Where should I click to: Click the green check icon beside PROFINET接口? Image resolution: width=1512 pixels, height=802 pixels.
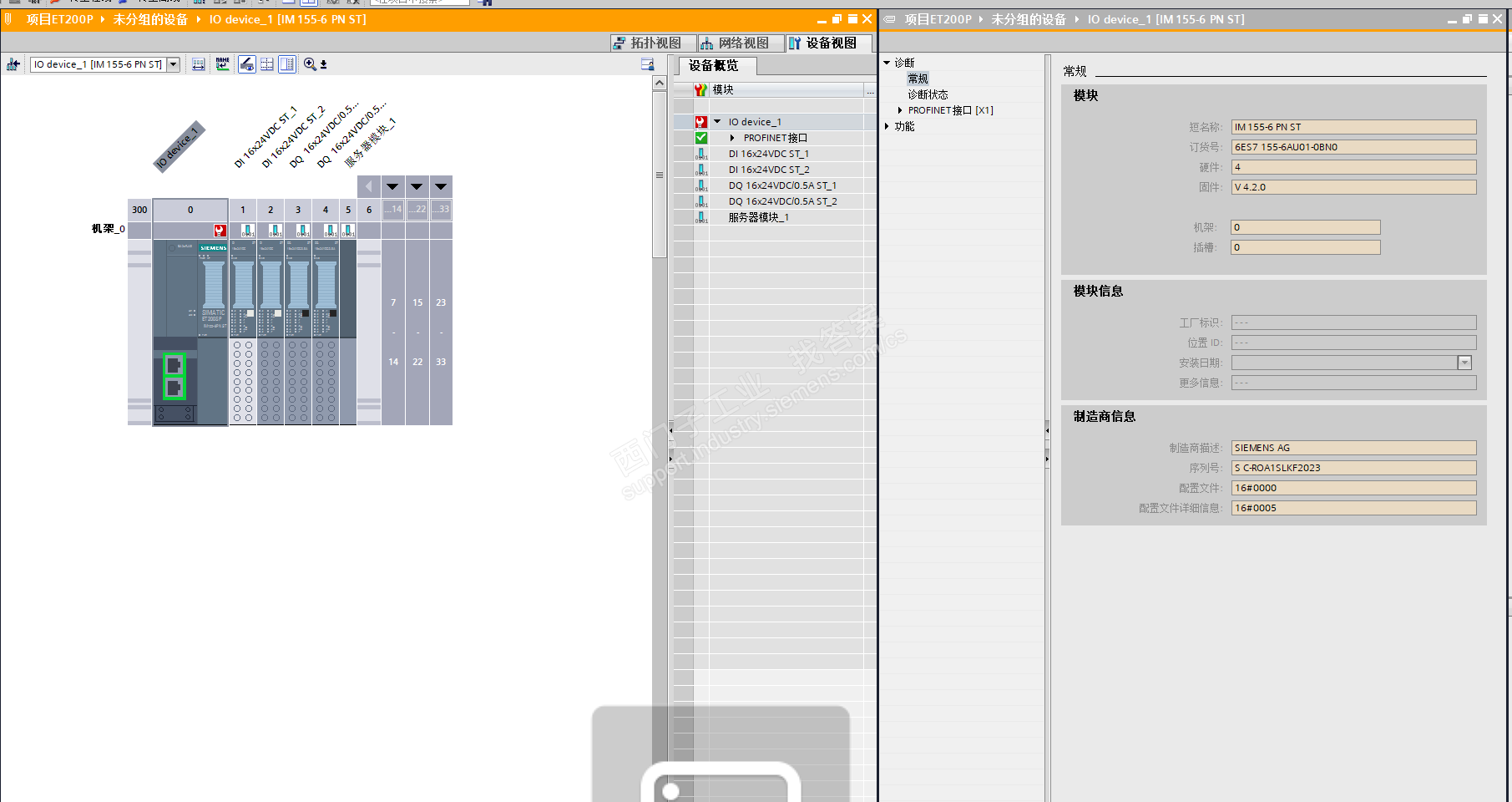pos(701,138)
